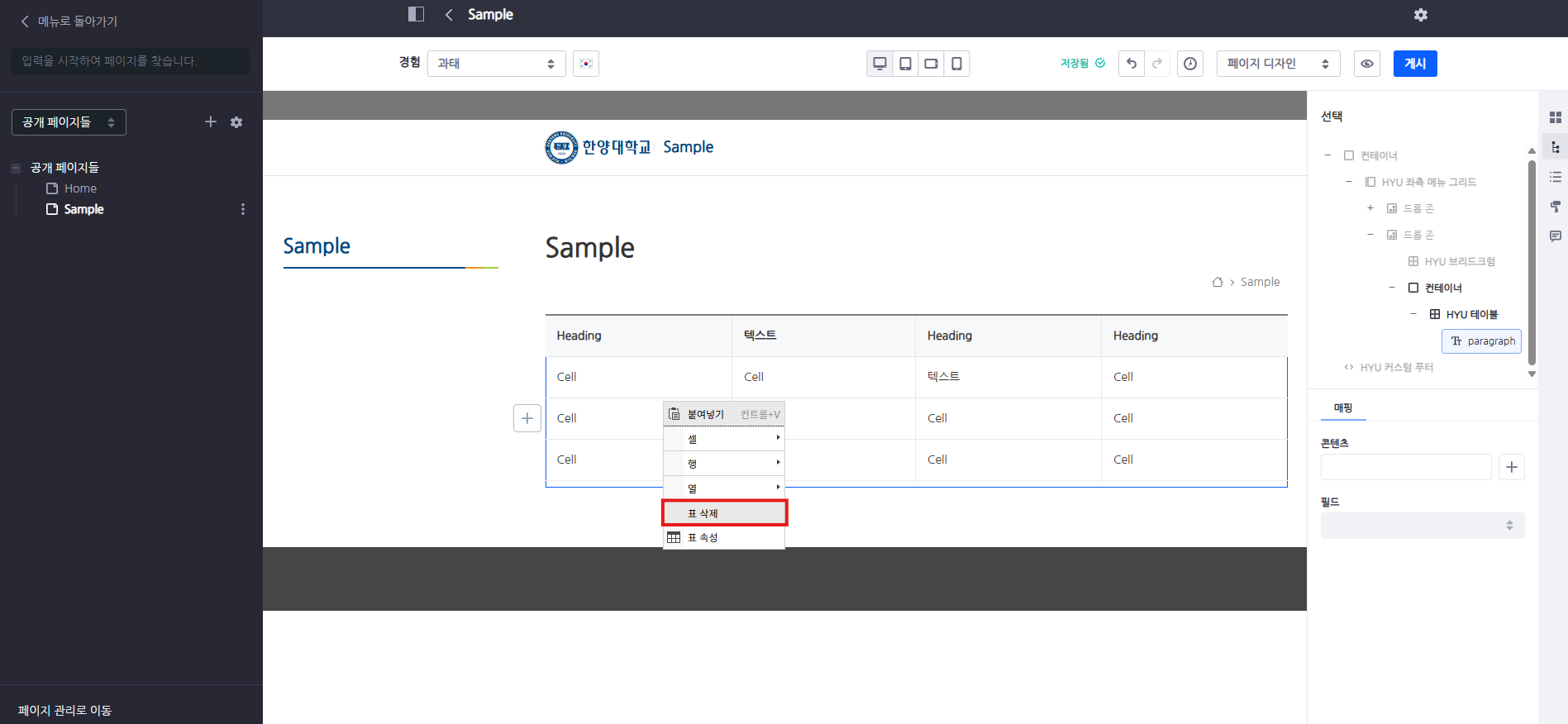Choose 표 속성 from context menu
This screenshot has width=1568, height=724.
pyautogui.click(x=724, y=537)
